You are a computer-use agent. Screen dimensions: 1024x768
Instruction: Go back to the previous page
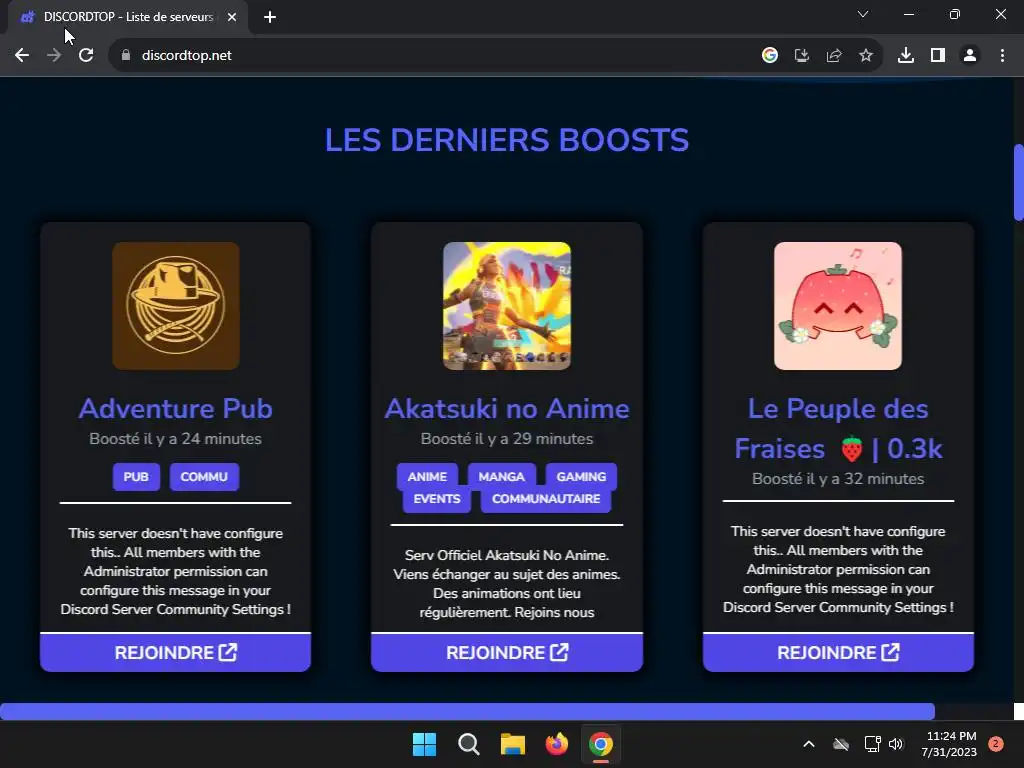point(22,56)
